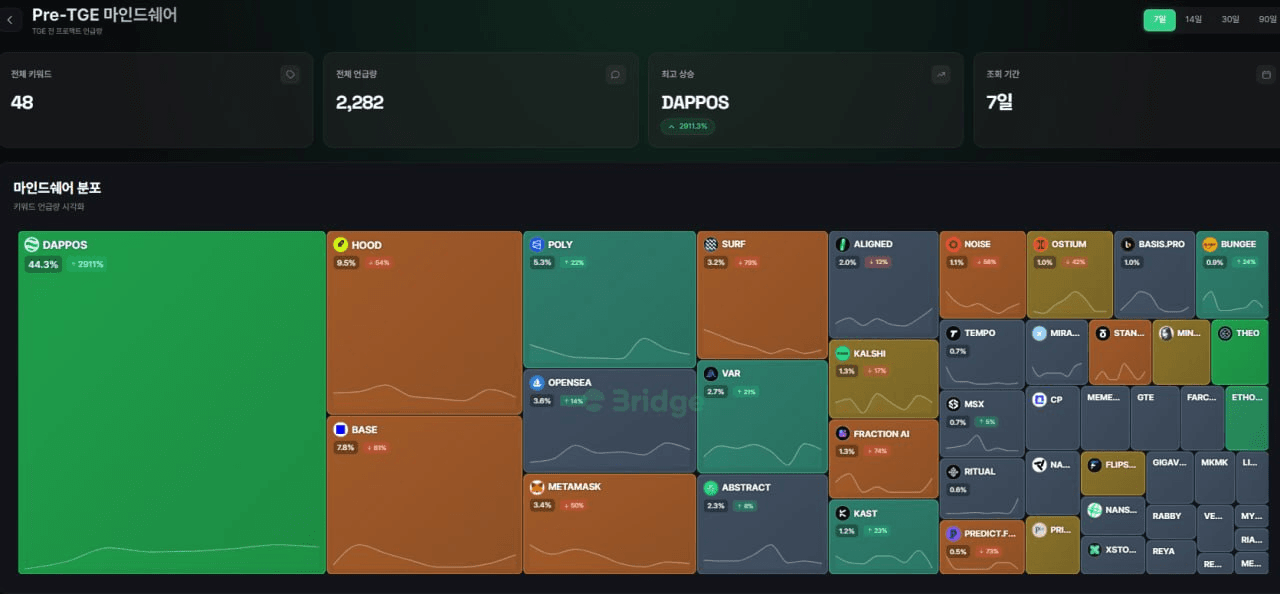Viewport: 1280px width, 594px height.
Task: Select the KAST 23% change badge
Action: coord(877,531)
